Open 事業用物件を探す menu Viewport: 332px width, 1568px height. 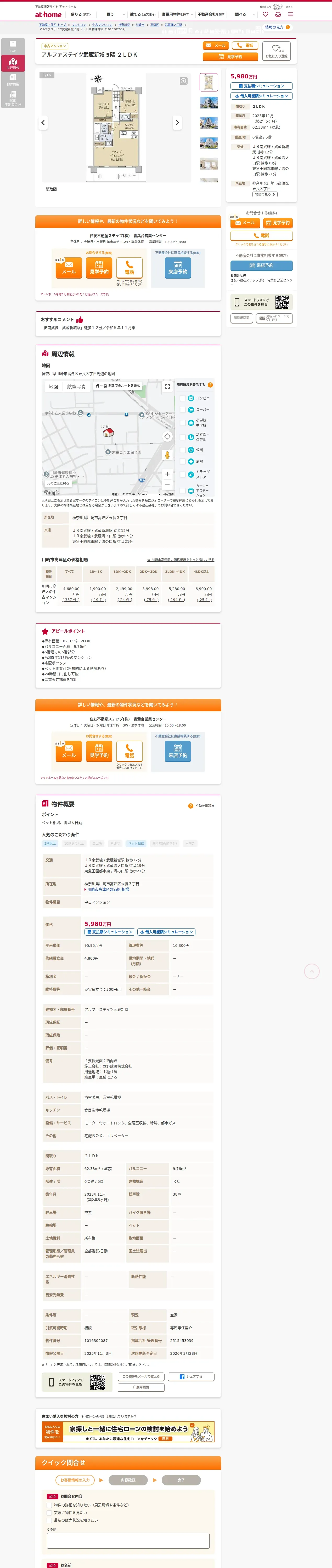point(176,14)
